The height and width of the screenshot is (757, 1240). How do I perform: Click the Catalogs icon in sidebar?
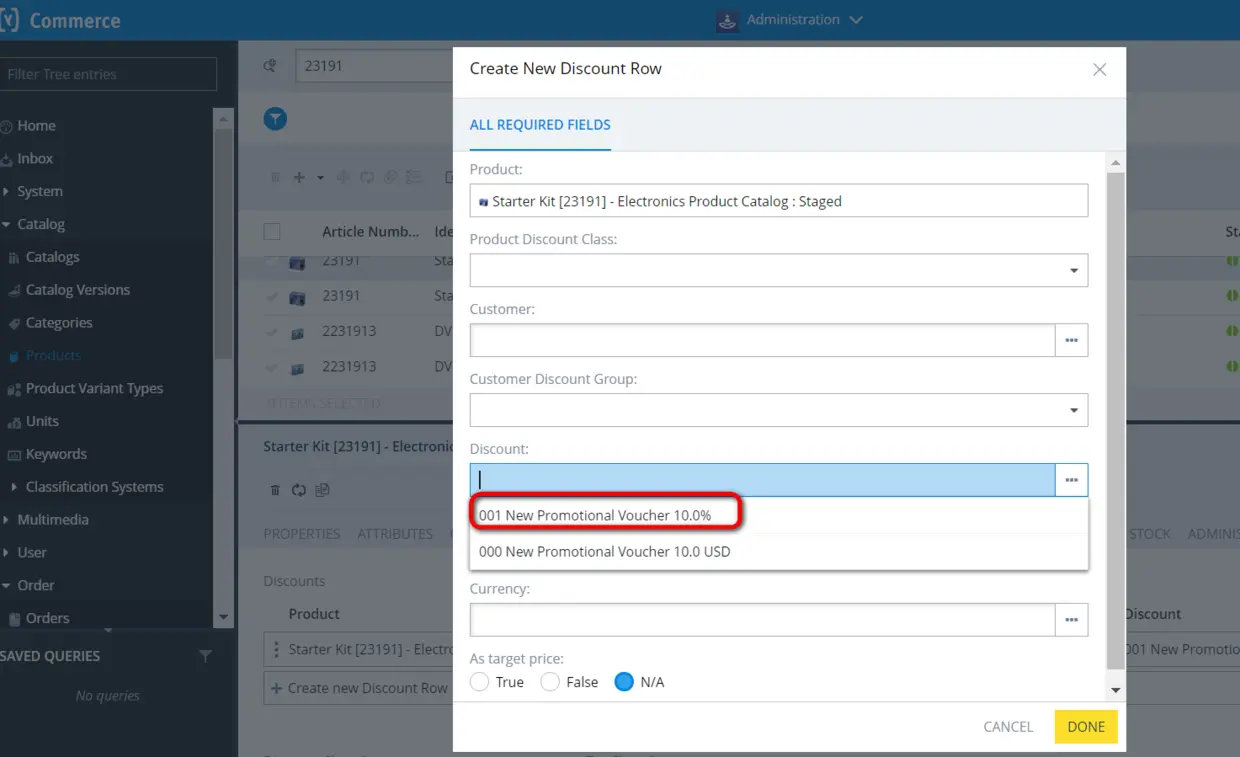pos(14,257)
